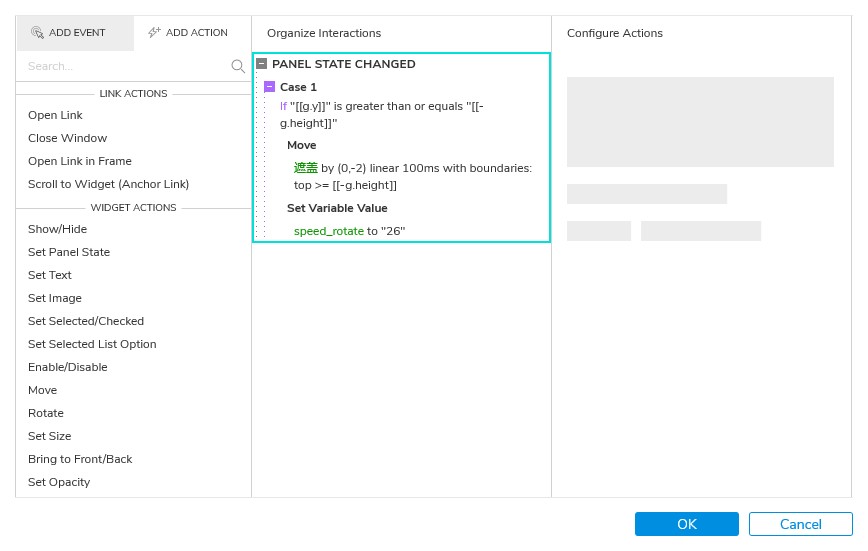Click the speed_rotate variable link
This screenshot has width=868, height=551.
(x=329, y=231)
